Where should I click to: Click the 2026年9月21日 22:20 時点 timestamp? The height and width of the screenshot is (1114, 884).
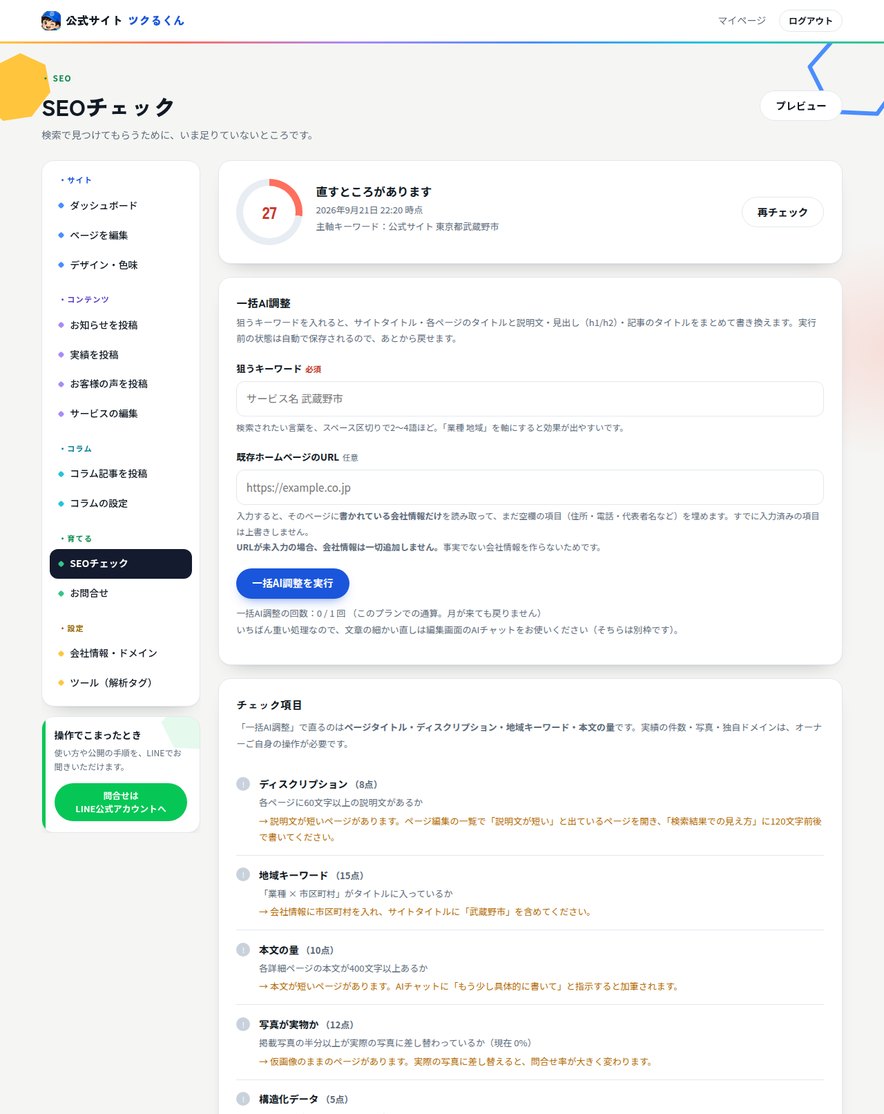click(x=370, y=210)
